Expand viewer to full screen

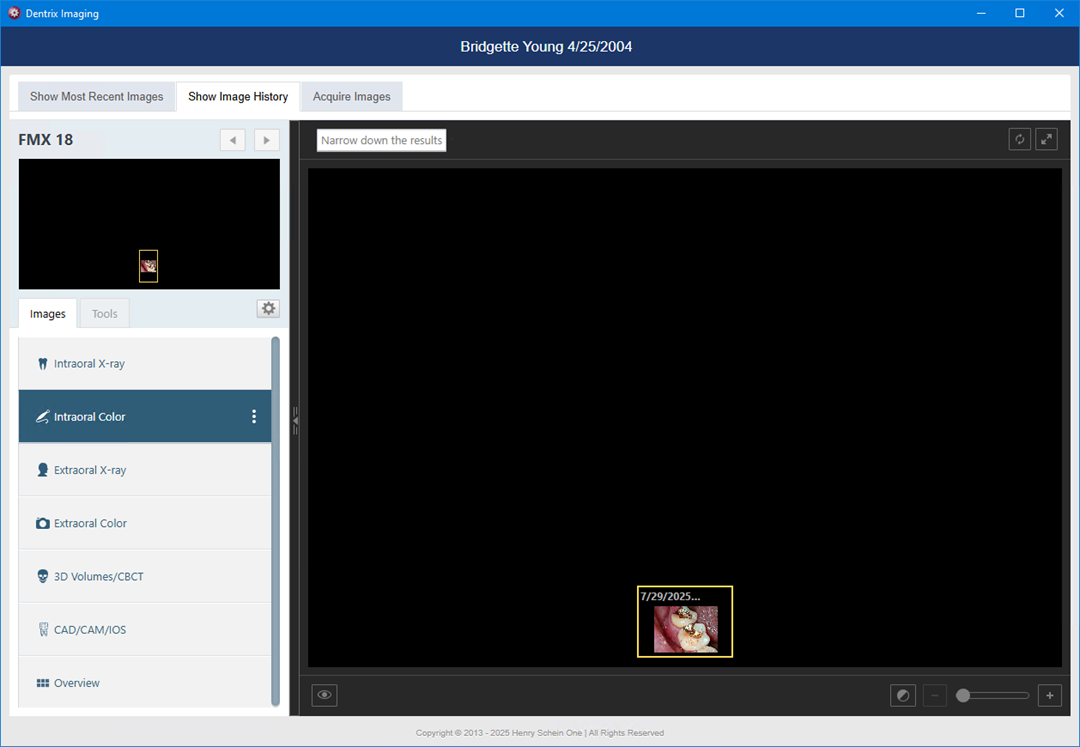[x=1046, y=139]
